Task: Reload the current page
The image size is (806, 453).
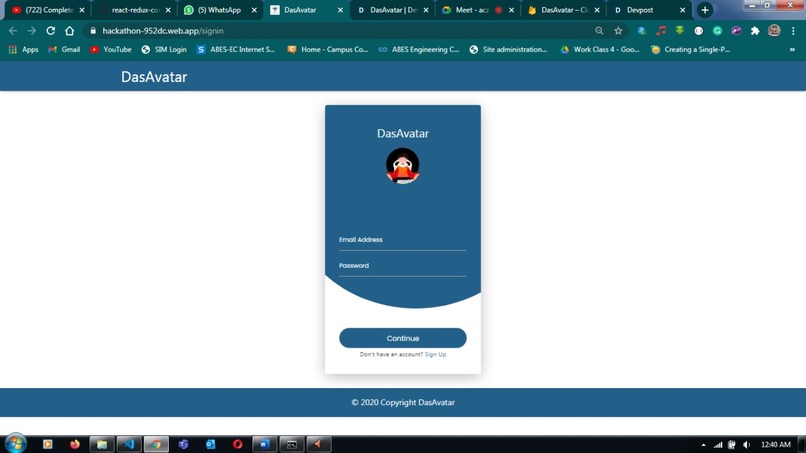Action: [50, 31]
